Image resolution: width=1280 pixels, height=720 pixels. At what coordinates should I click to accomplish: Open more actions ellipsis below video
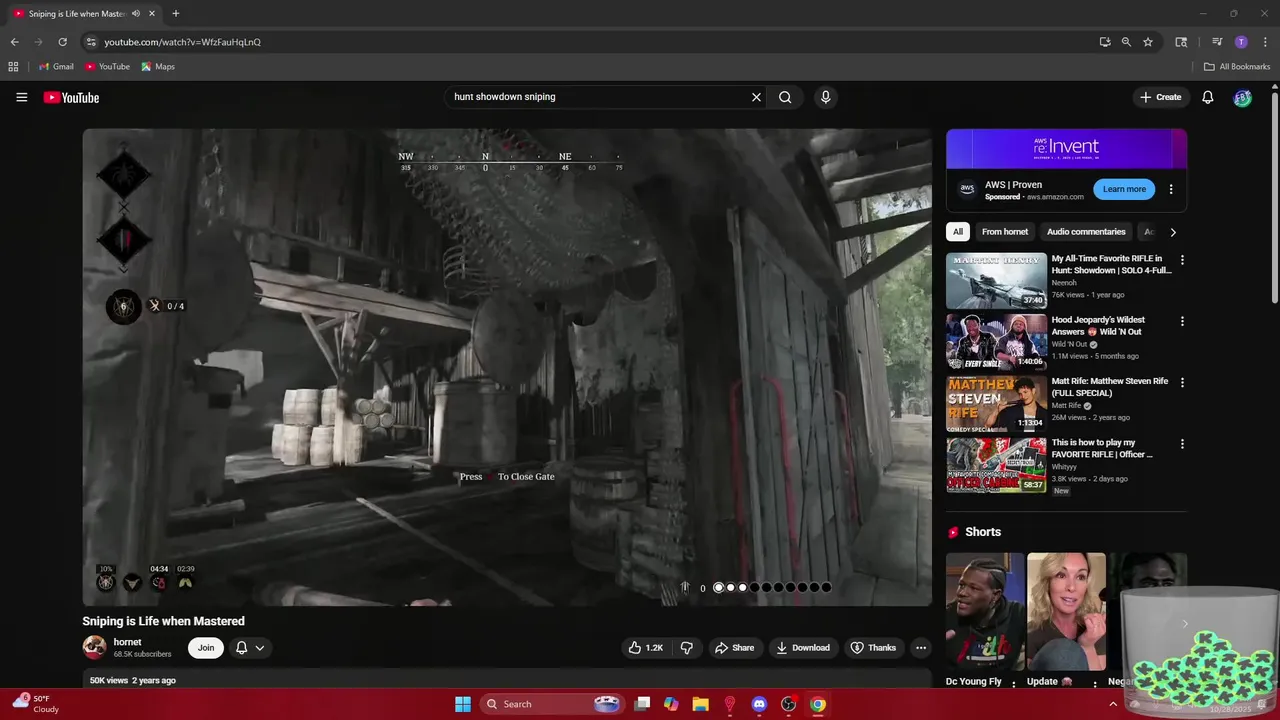(921, 648)
